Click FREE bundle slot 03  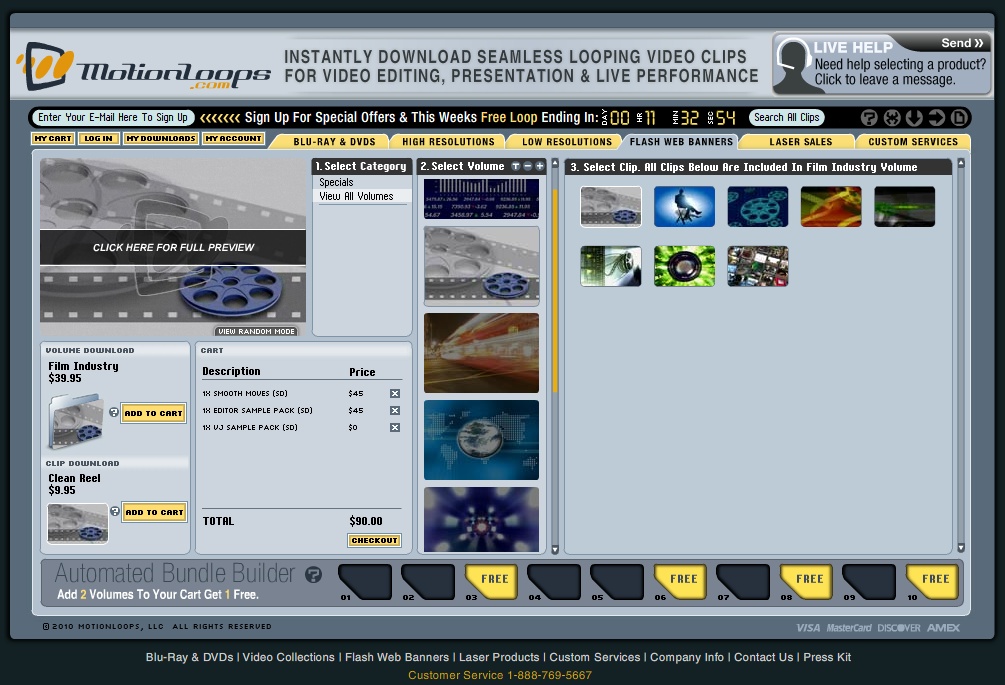pyautogui.click(x=490, y=582)
